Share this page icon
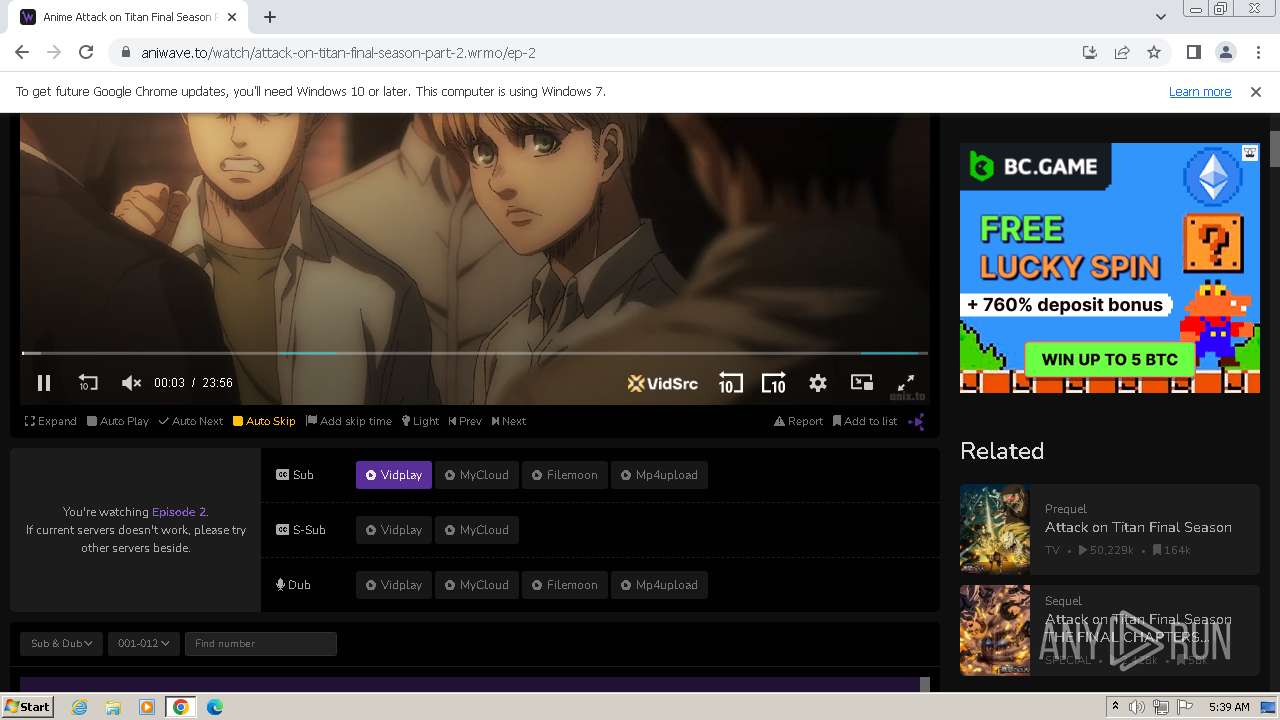The height and width of the screenshot is (720, 1280). click(1122, 52)
